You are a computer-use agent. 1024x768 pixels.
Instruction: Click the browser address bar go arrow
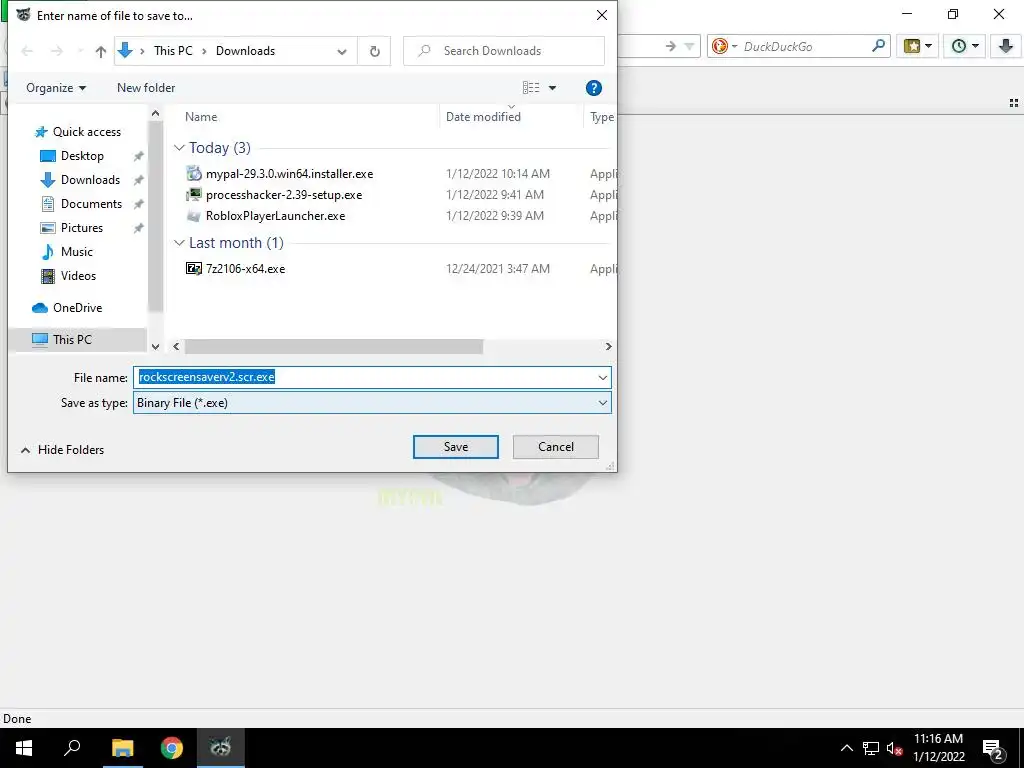tap(671, 46)
